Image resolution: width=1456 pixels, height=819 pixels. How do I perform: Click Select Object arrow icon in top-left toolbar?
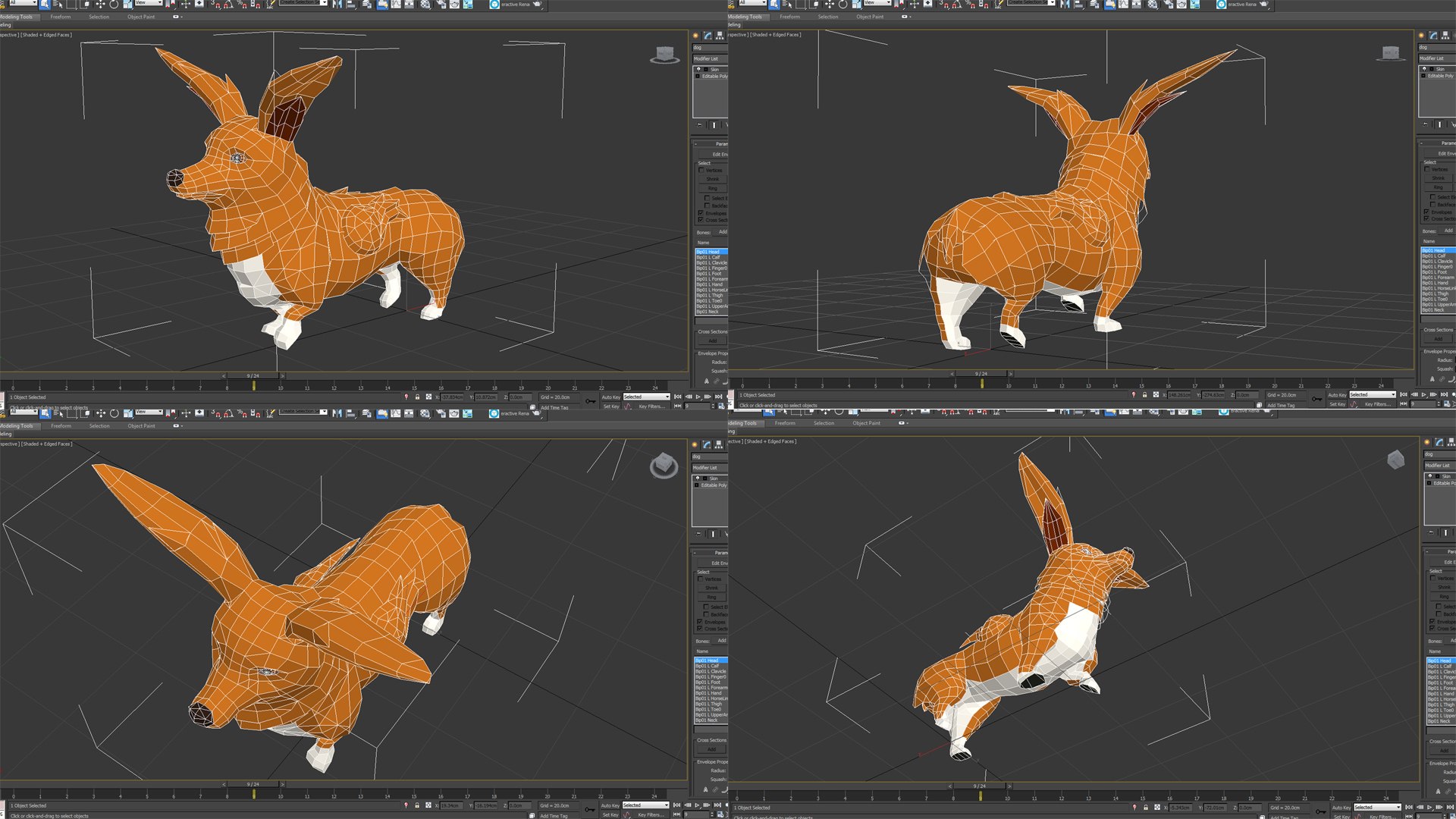[45, 4]
